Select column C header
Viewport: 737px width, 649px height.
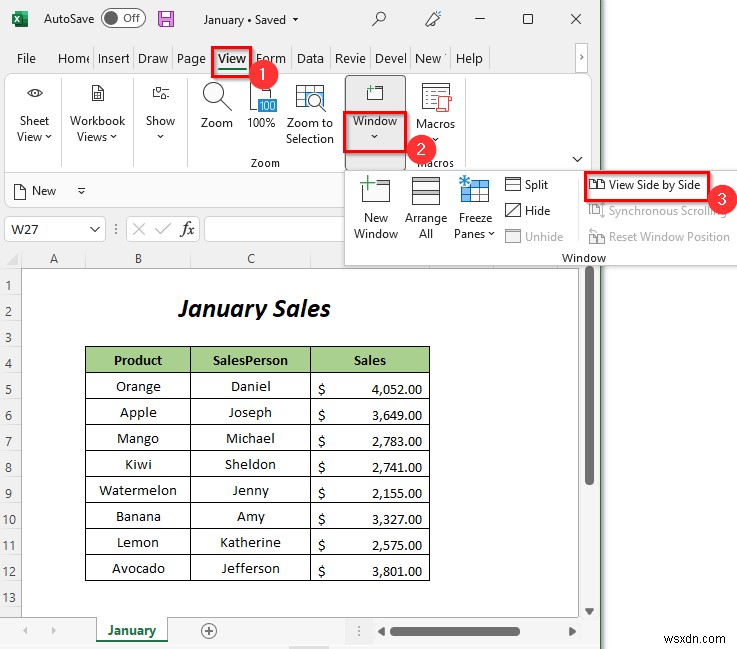tap(251, 258)
